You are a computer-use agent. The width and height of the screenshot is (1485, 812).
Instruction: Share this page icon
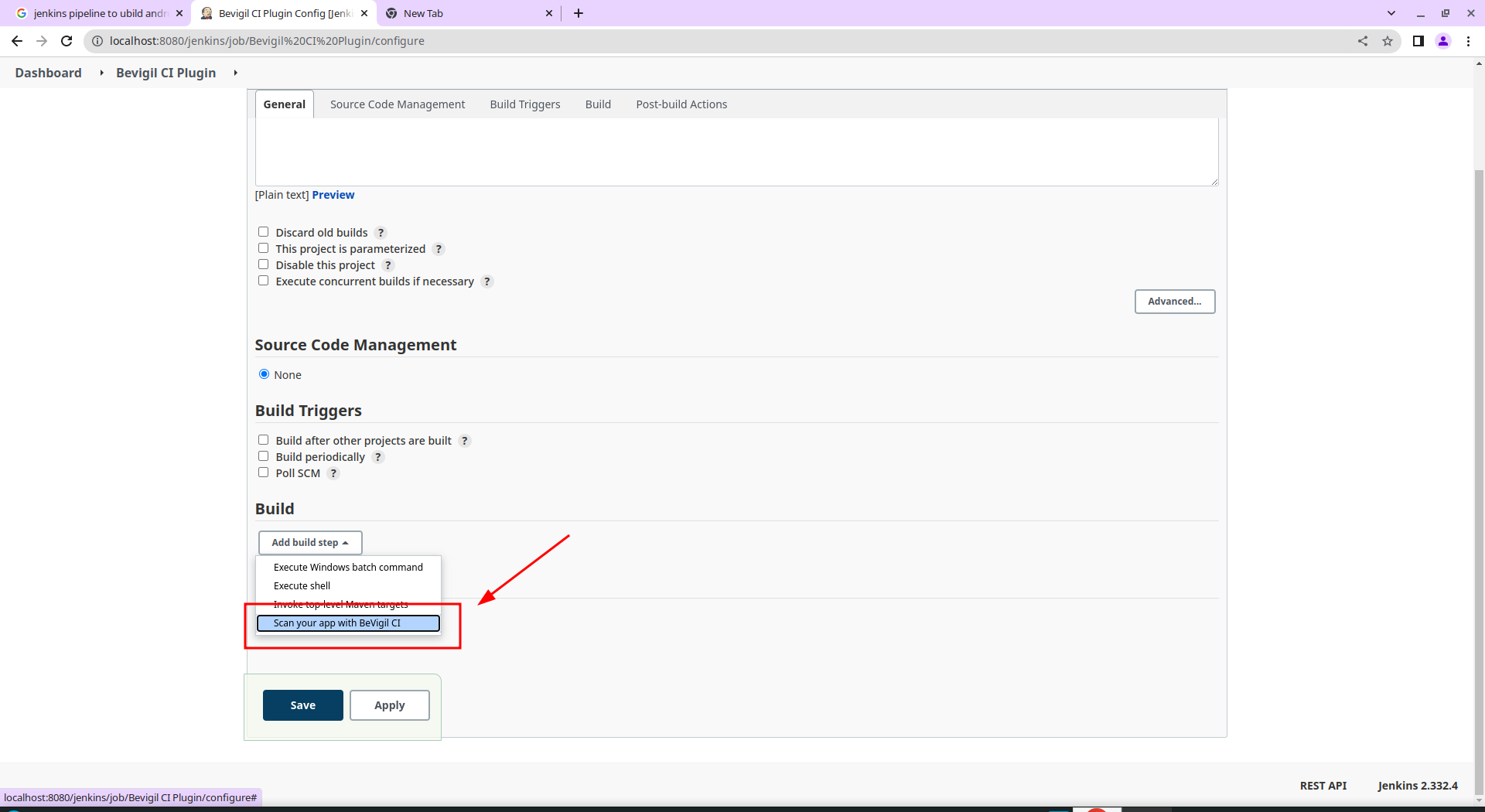coord(1363,41)
